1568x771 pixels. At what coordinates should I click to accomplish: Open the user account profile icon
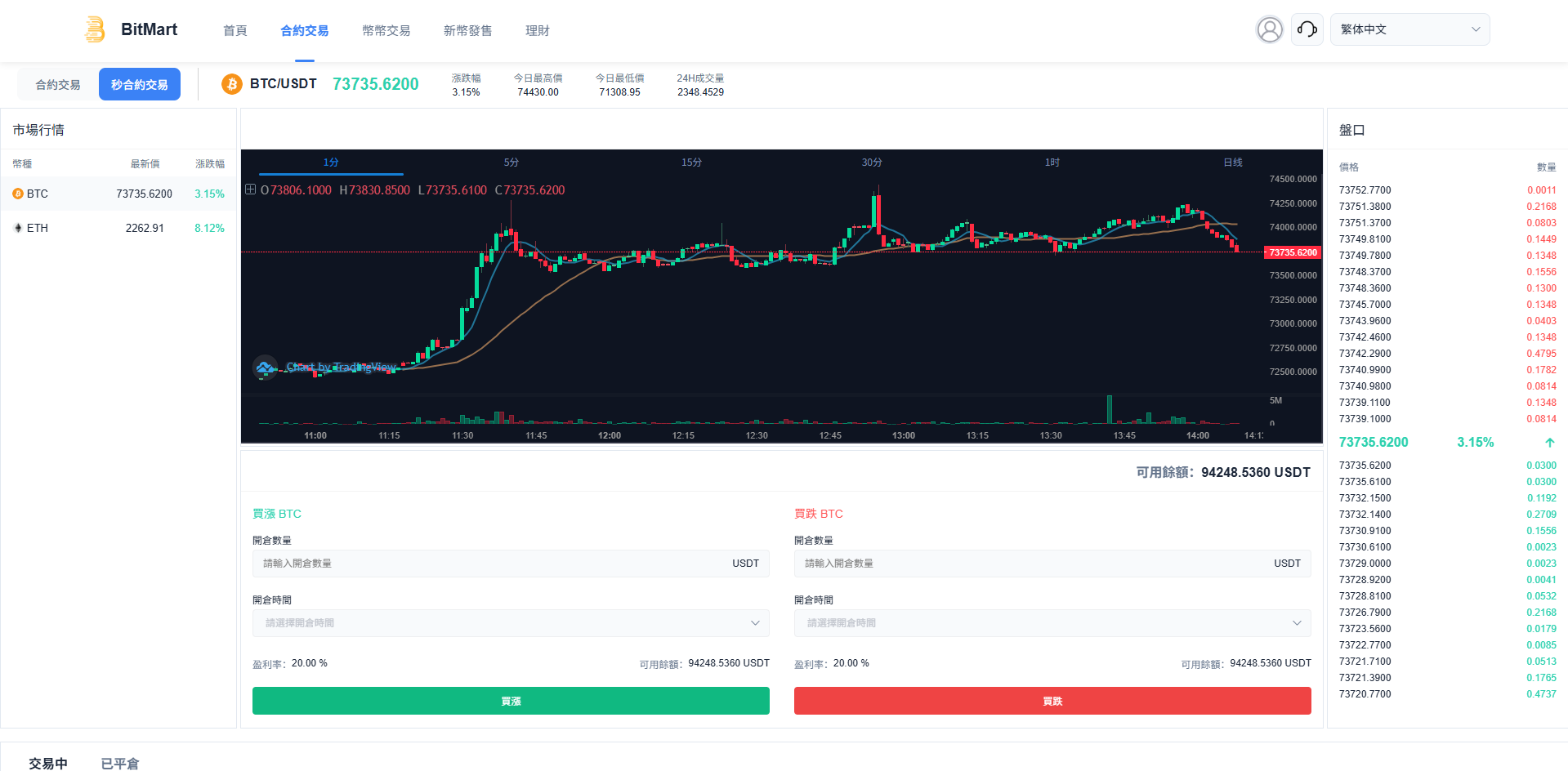click(1269, 29)
